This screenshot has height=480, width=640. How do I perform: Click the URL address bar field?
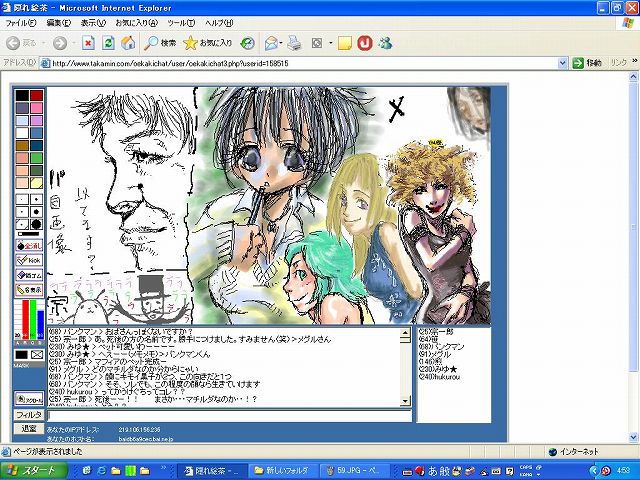(304, 63)
